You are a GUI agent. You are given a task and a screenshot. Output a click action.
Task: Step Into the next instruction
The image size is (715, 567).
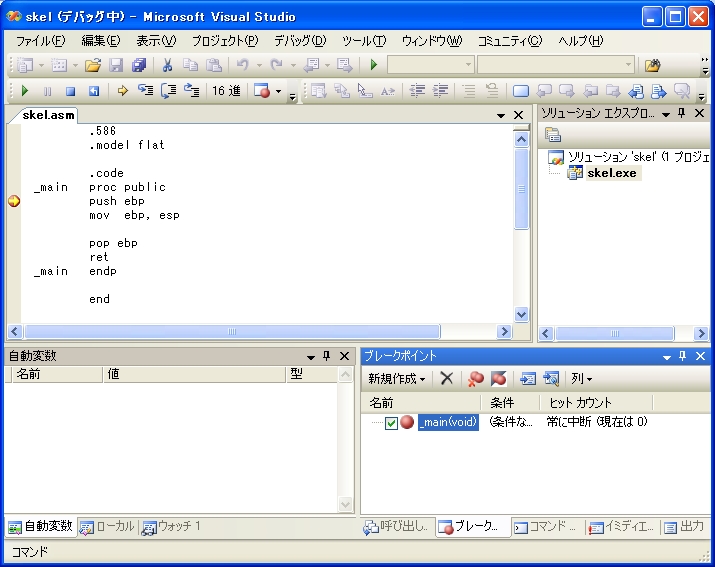[145, 91]
